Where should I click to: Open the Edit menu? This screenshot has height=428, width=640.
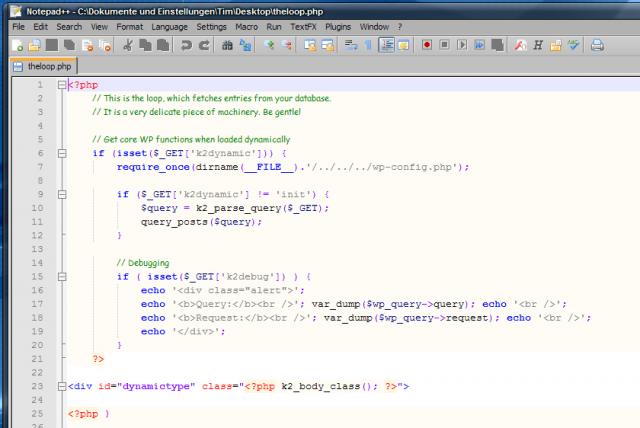tap(40, 27)
